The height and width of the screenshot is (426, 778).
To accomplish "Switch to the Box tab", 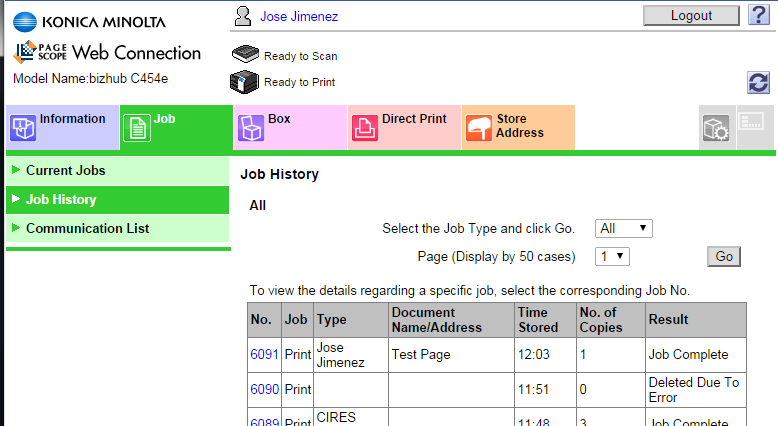I will tap(290, 127).
